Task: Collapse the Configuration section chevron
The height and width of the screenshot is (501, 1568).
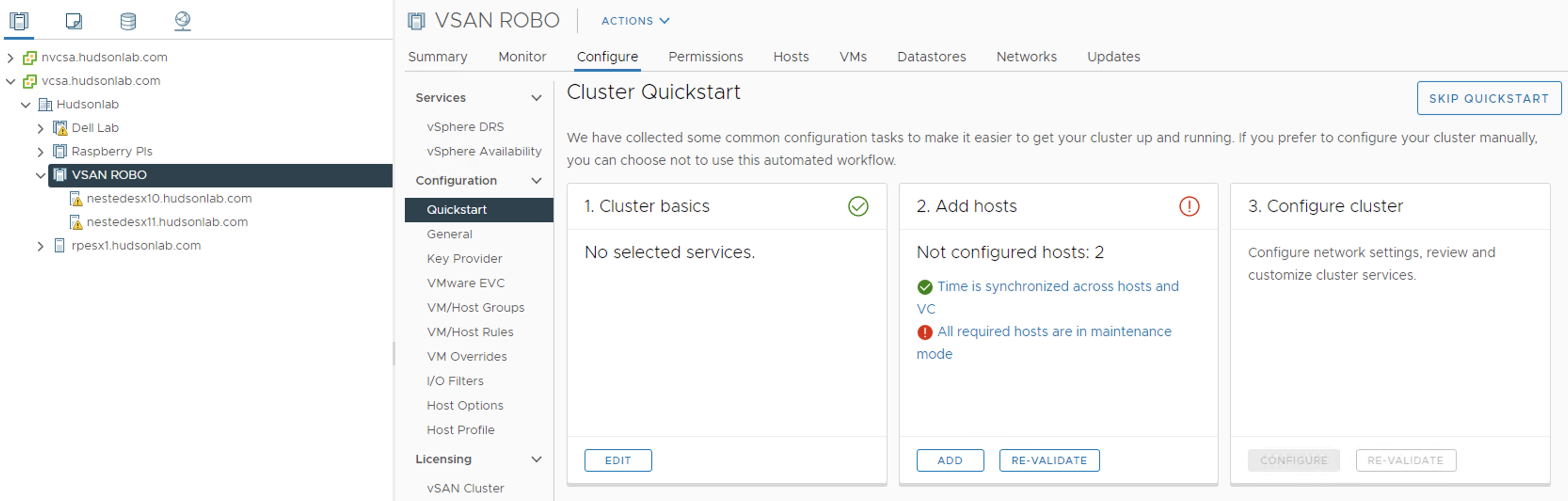Action: coord(536,181)
